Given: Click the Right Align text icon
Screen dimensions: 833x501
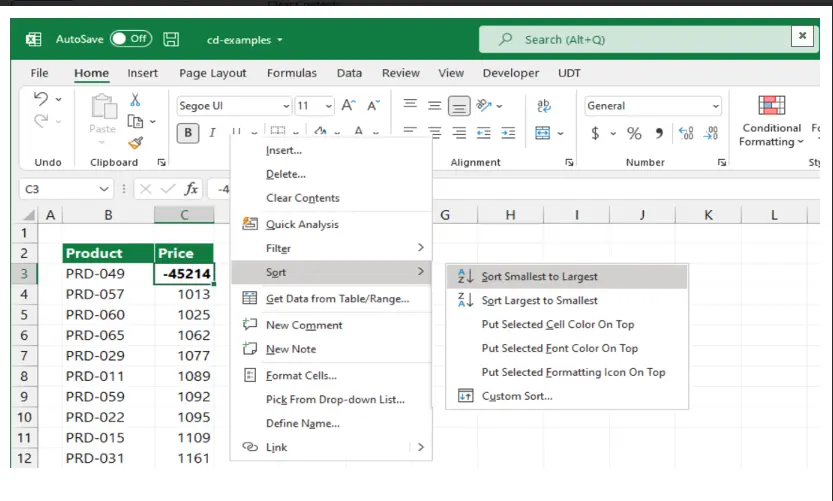Looking at the screenshot, I should (x=459, y=133).
